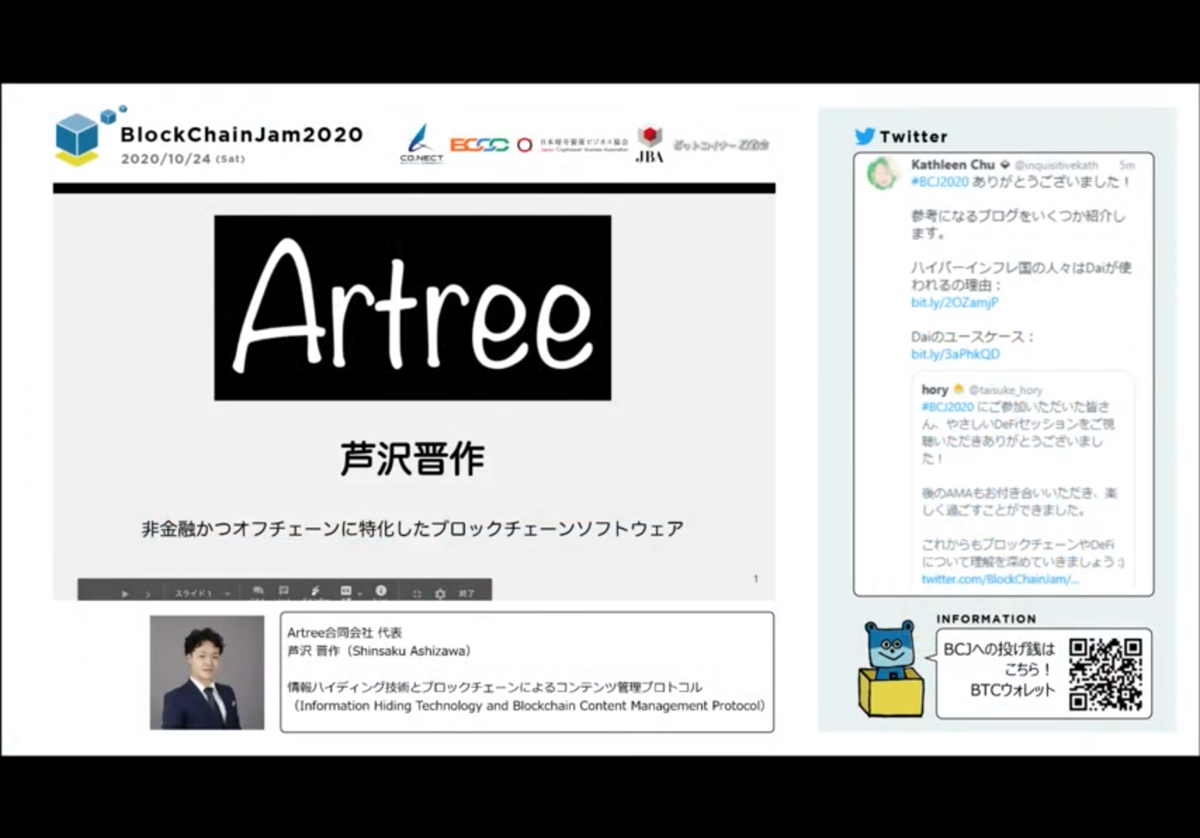Open the スライド 1 slide selector dropdown
Image resolution: width=1200 pixels, height=838 pixels.
pos(203,594)
